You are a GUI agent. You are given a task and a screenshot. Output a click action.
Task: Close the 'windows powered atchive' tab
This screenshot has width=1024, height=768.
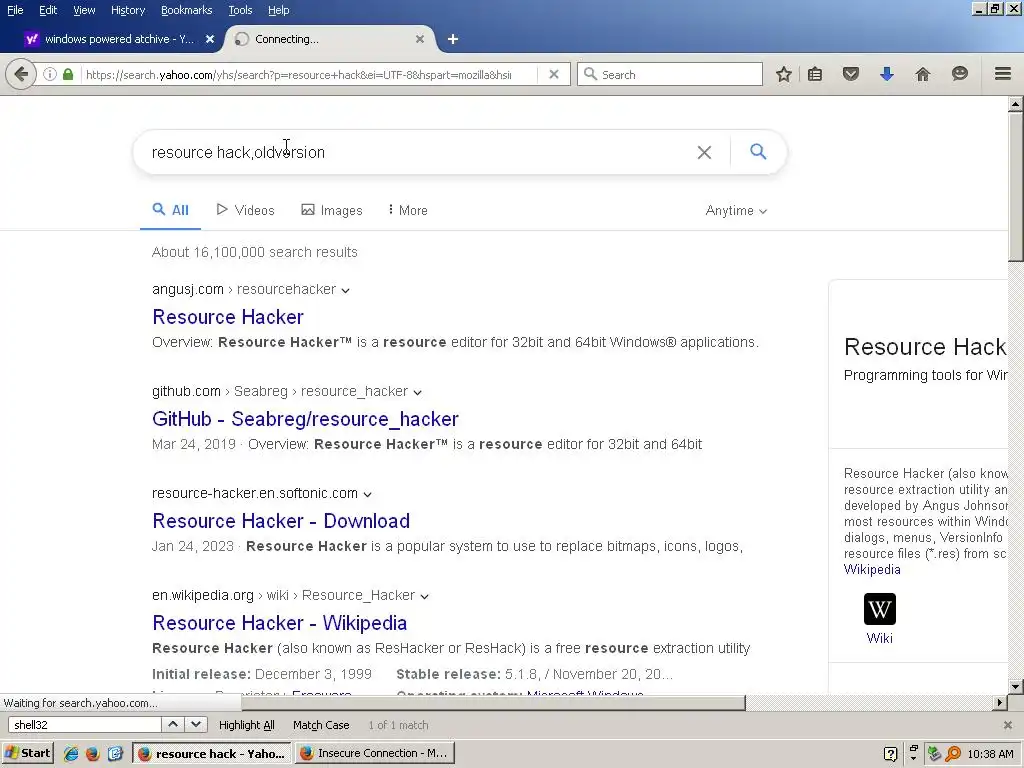click(210, 39)
